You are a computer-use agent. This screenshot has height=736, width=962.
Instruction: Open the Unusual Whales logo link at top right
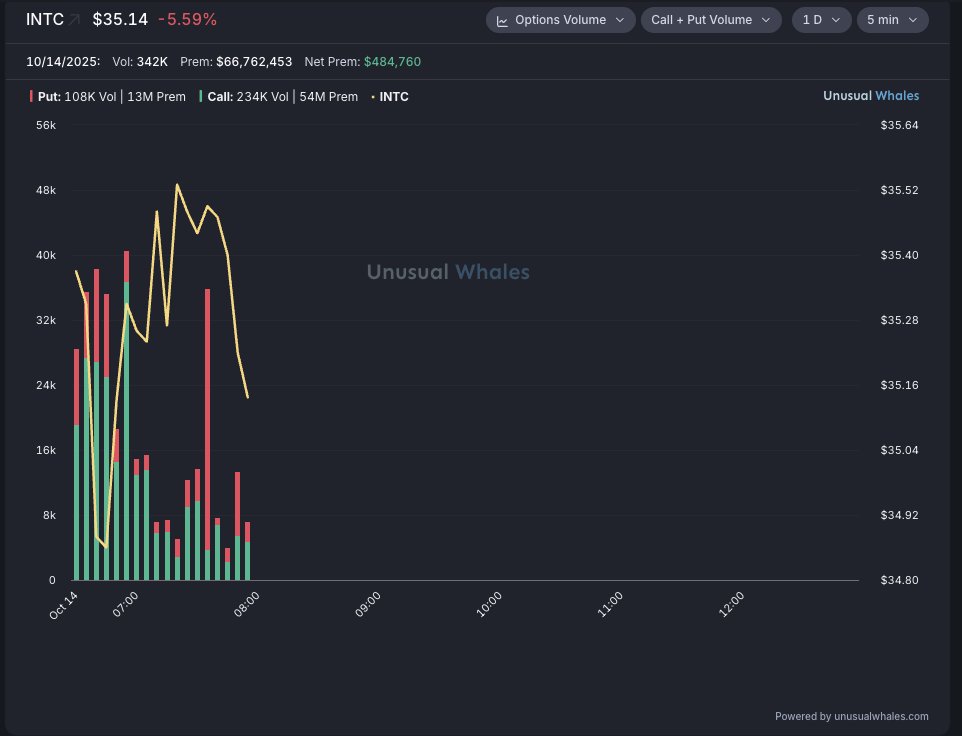pos(870,96)
